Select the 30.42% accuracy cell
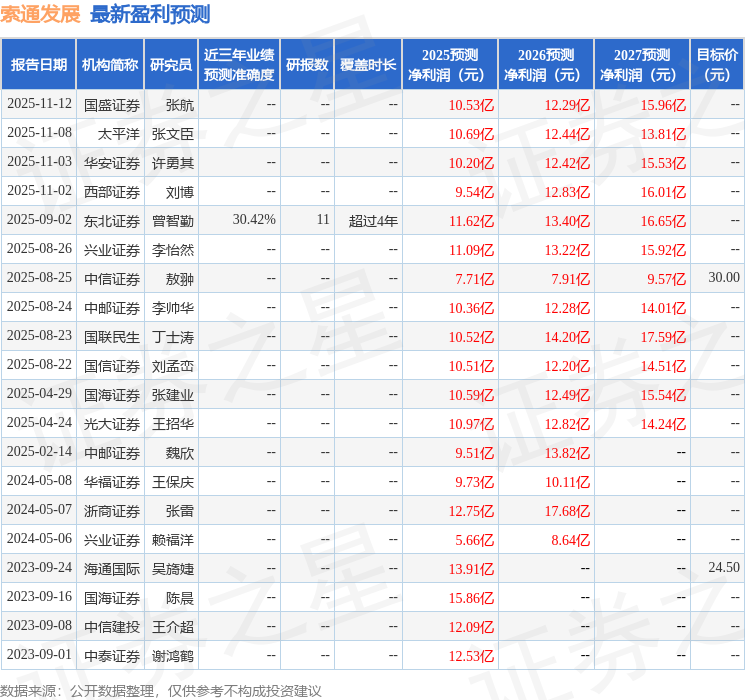Image resolution: width=745 pixels, height=700 pixels. coord(254,220)
